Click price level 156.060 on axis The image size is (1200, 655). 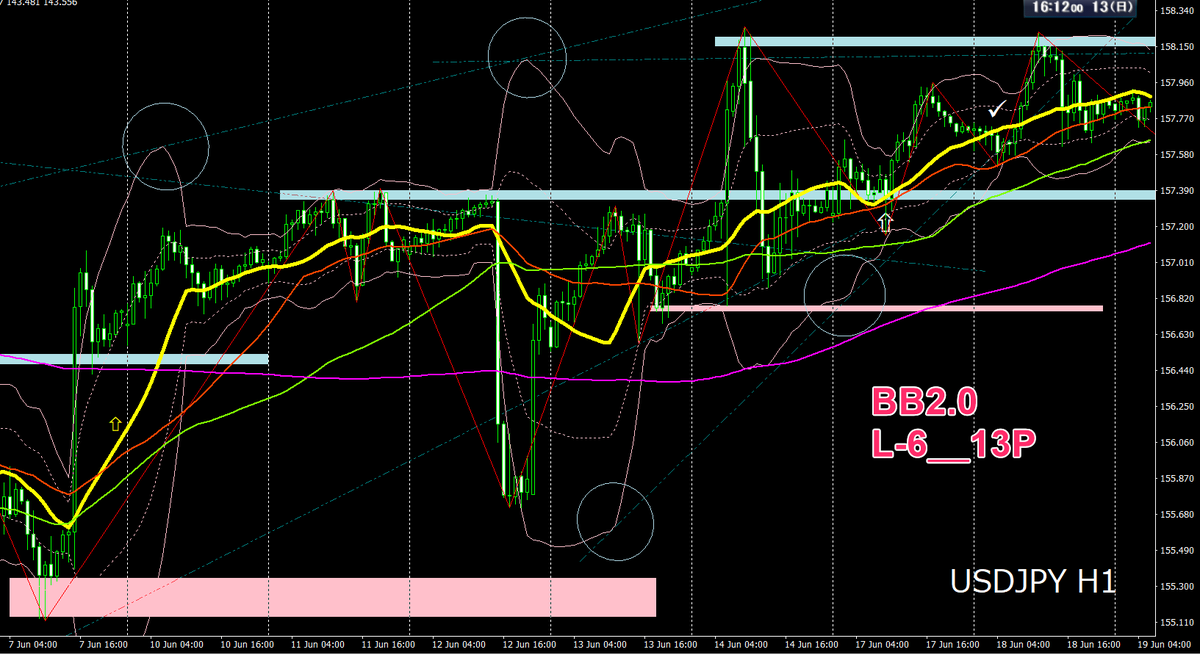click(1178, 443)
